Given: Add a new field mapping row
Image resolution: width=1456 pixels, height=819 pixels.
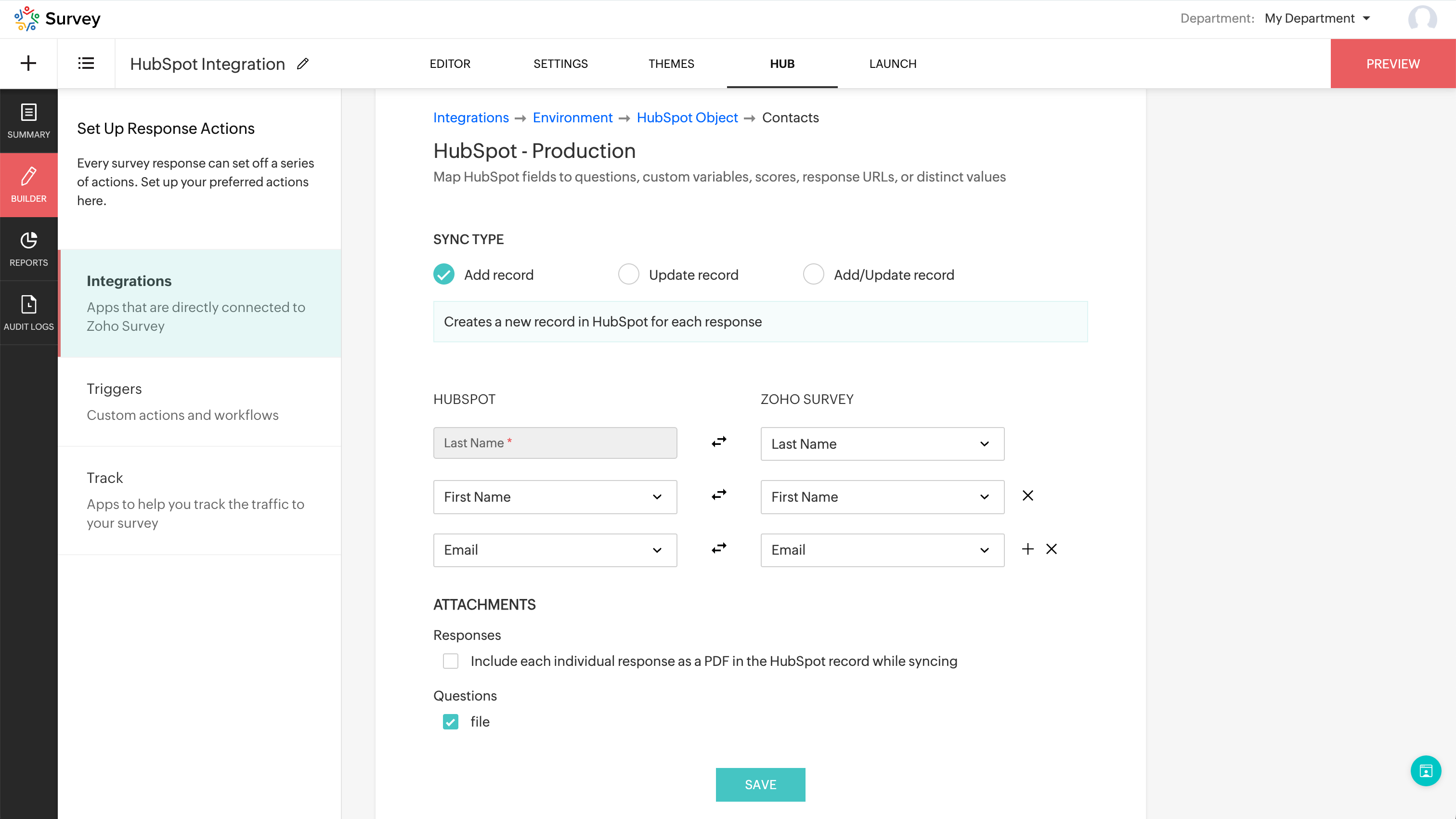Looking at the screenshot, I should [1027, 549].
